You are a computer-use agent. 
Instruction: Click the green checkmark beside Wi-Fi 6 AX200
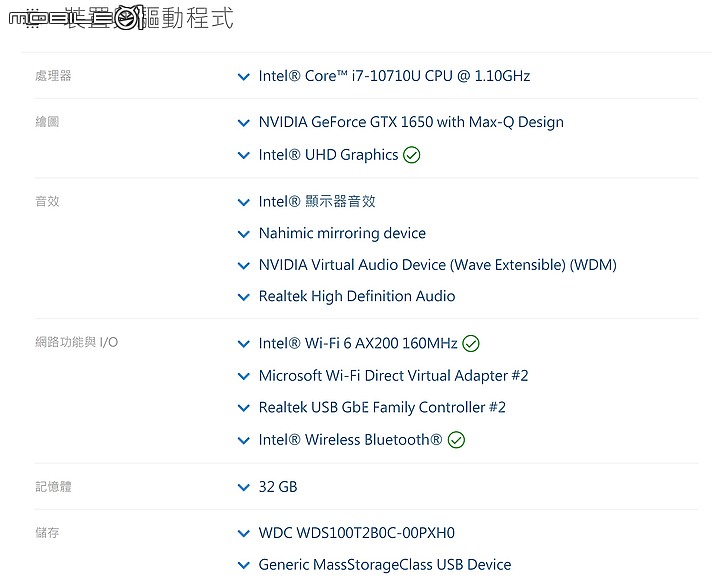(471, 343)
